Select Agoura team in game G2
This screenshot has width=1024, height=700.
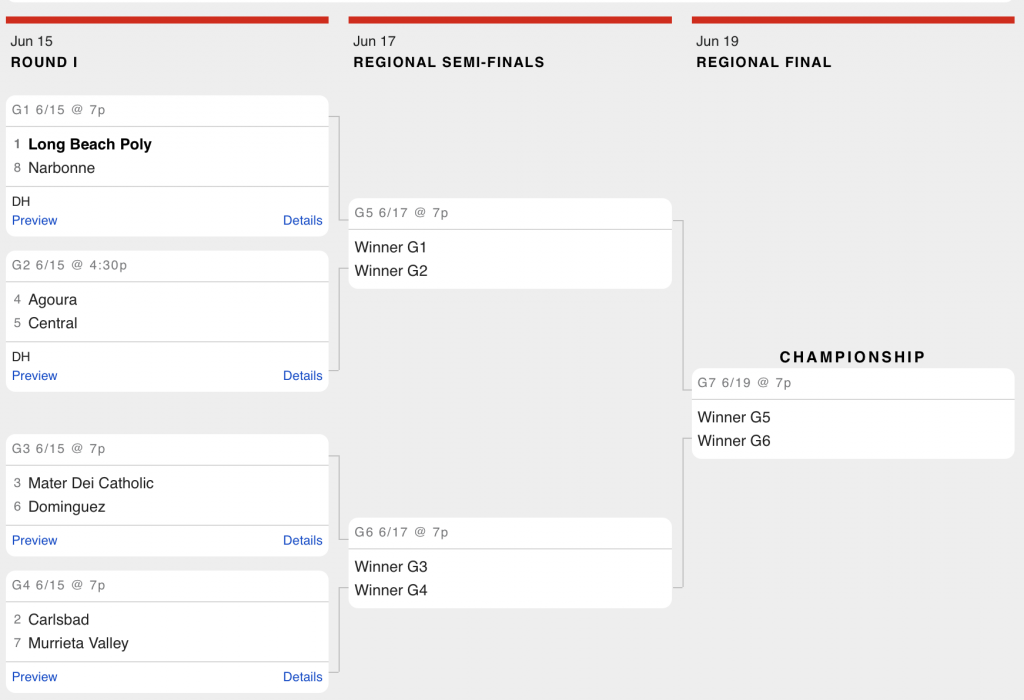(x=52, y=300)
